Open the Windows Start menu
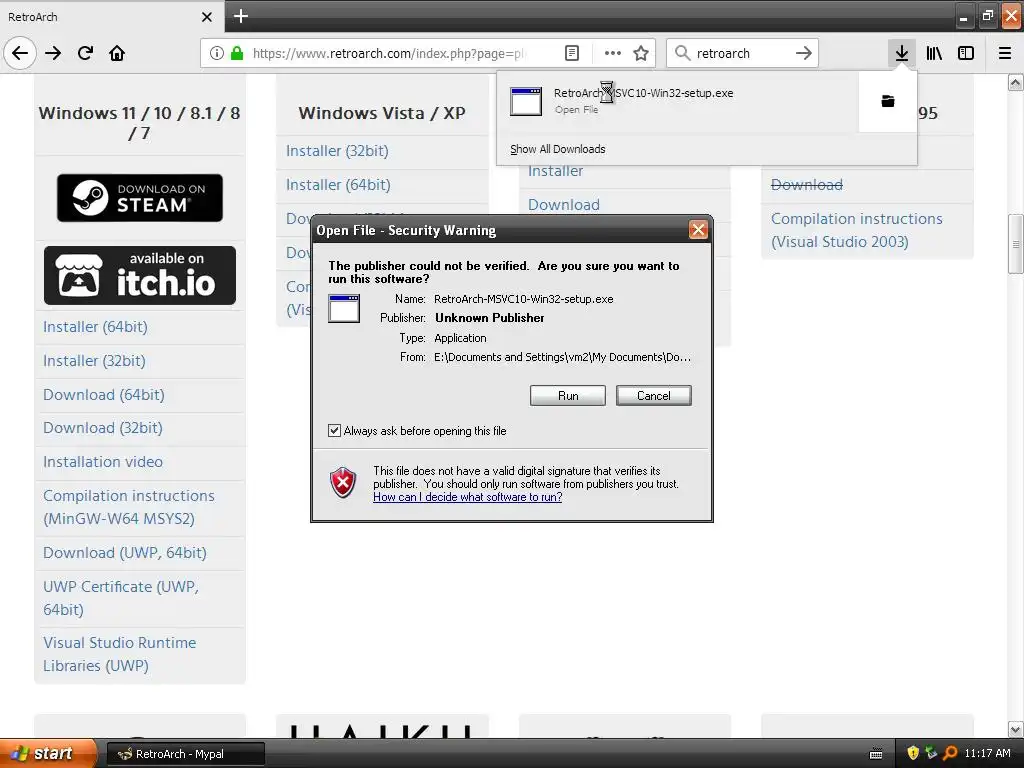Screen dimensions: 1024x768 (47, 753)
